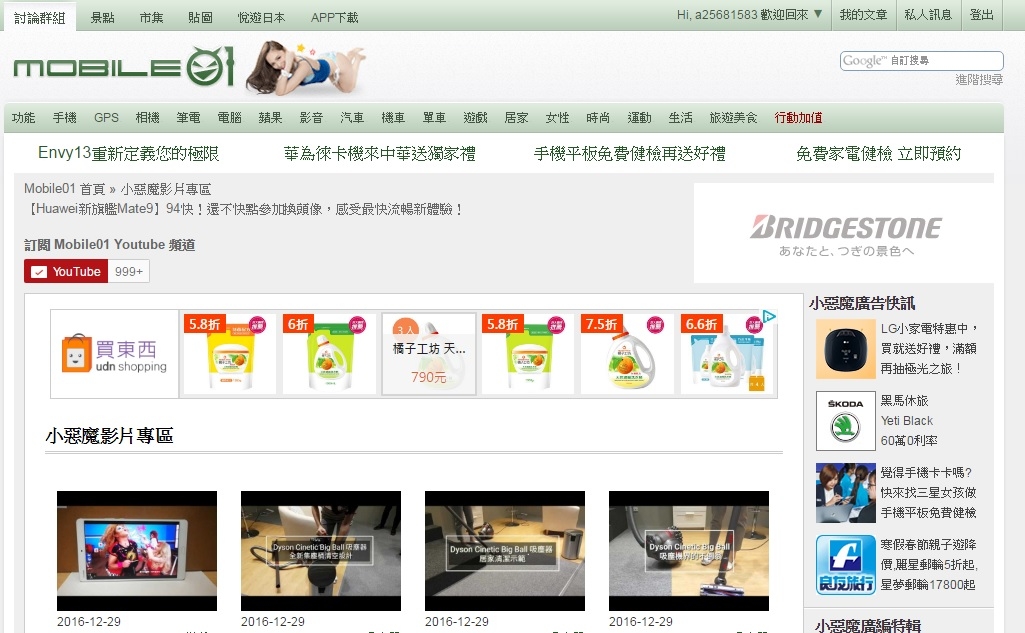
Task: Open the 相機 category menu
Action: (147, 118)
